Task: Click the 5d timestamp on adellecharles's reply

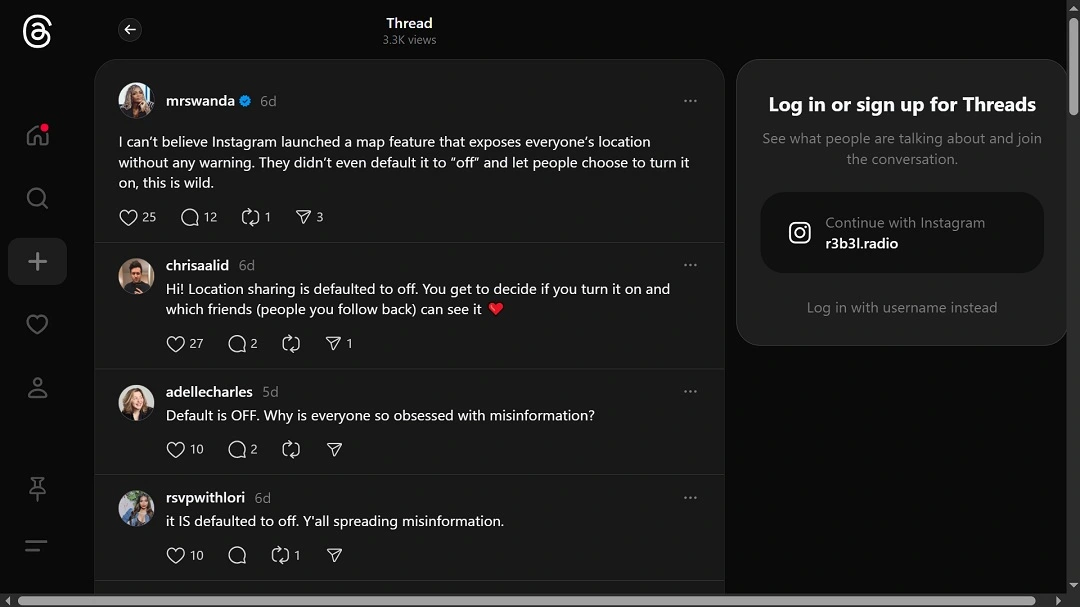Action: click(270, 392)
